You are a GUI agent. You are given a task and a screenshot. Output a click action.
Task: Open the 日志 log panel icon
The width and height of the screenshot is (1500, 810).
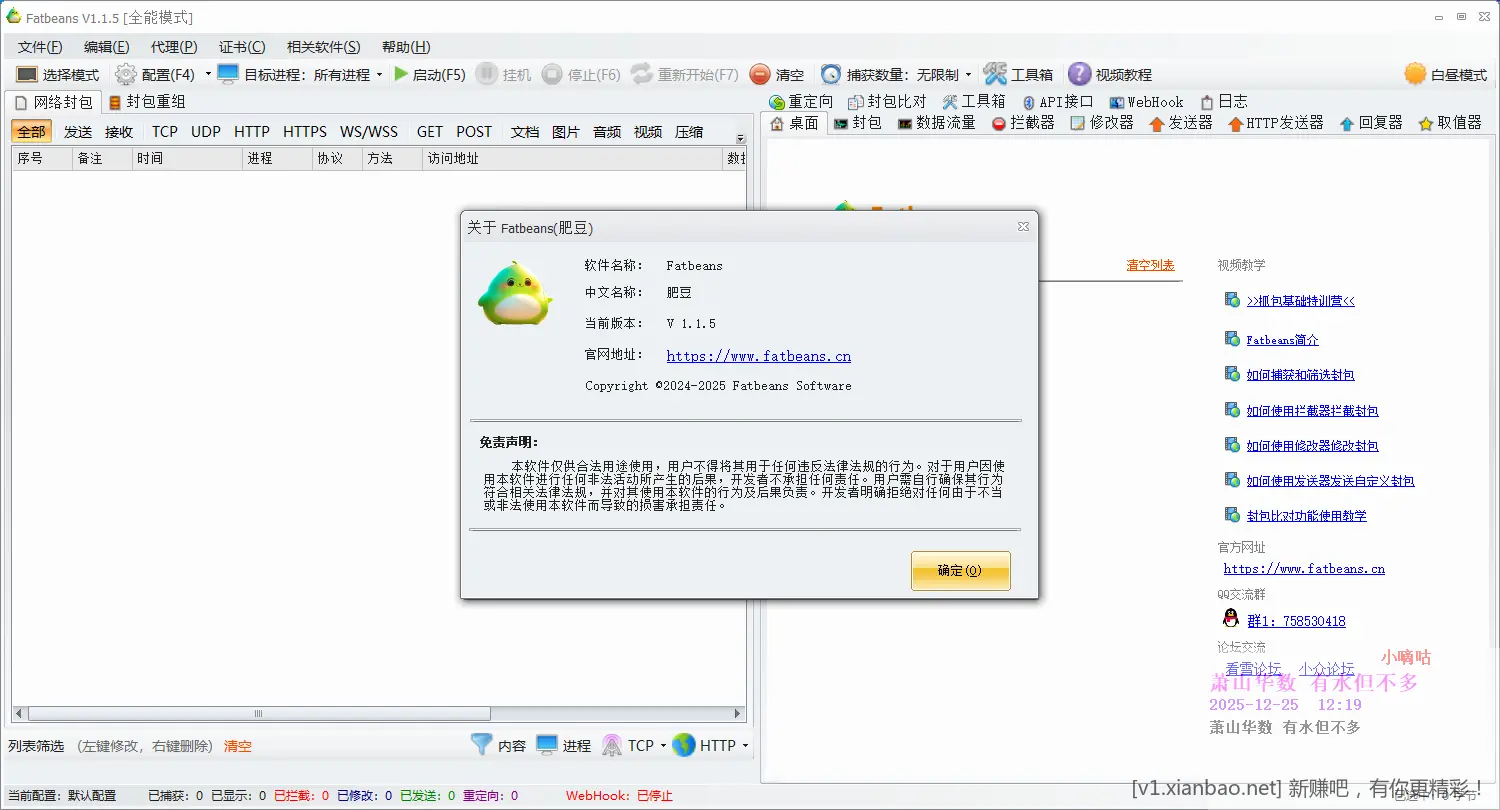[x=1223, y=100]
